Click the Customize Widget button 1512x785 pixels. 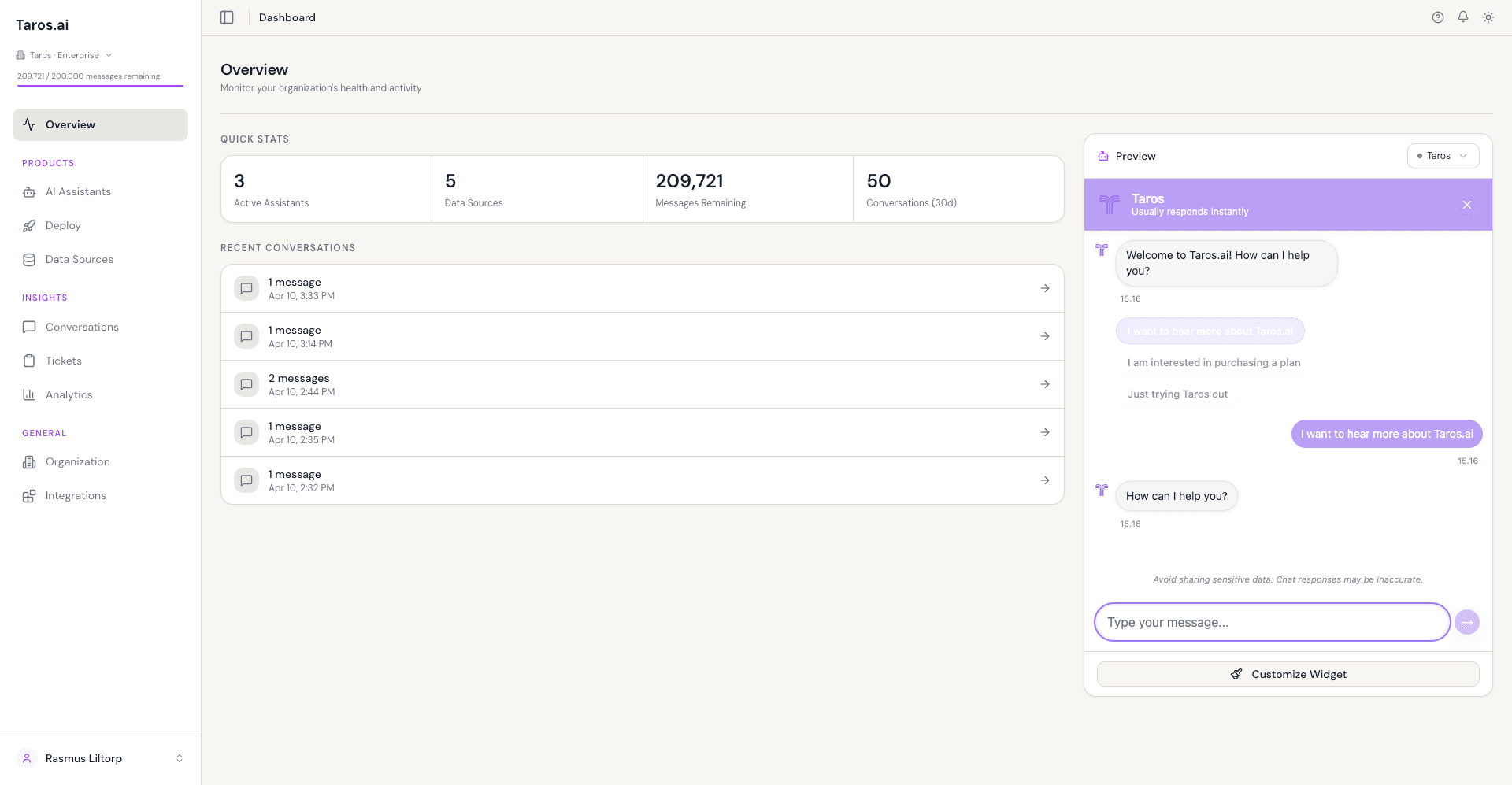pyautogui.click(x=1288, y=674)
